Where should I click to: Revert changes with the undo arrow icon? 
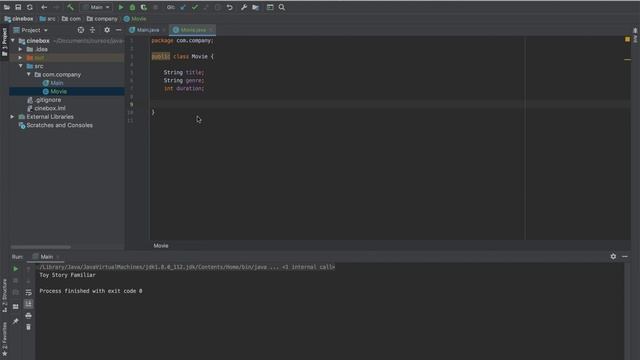tap(230, 7)
